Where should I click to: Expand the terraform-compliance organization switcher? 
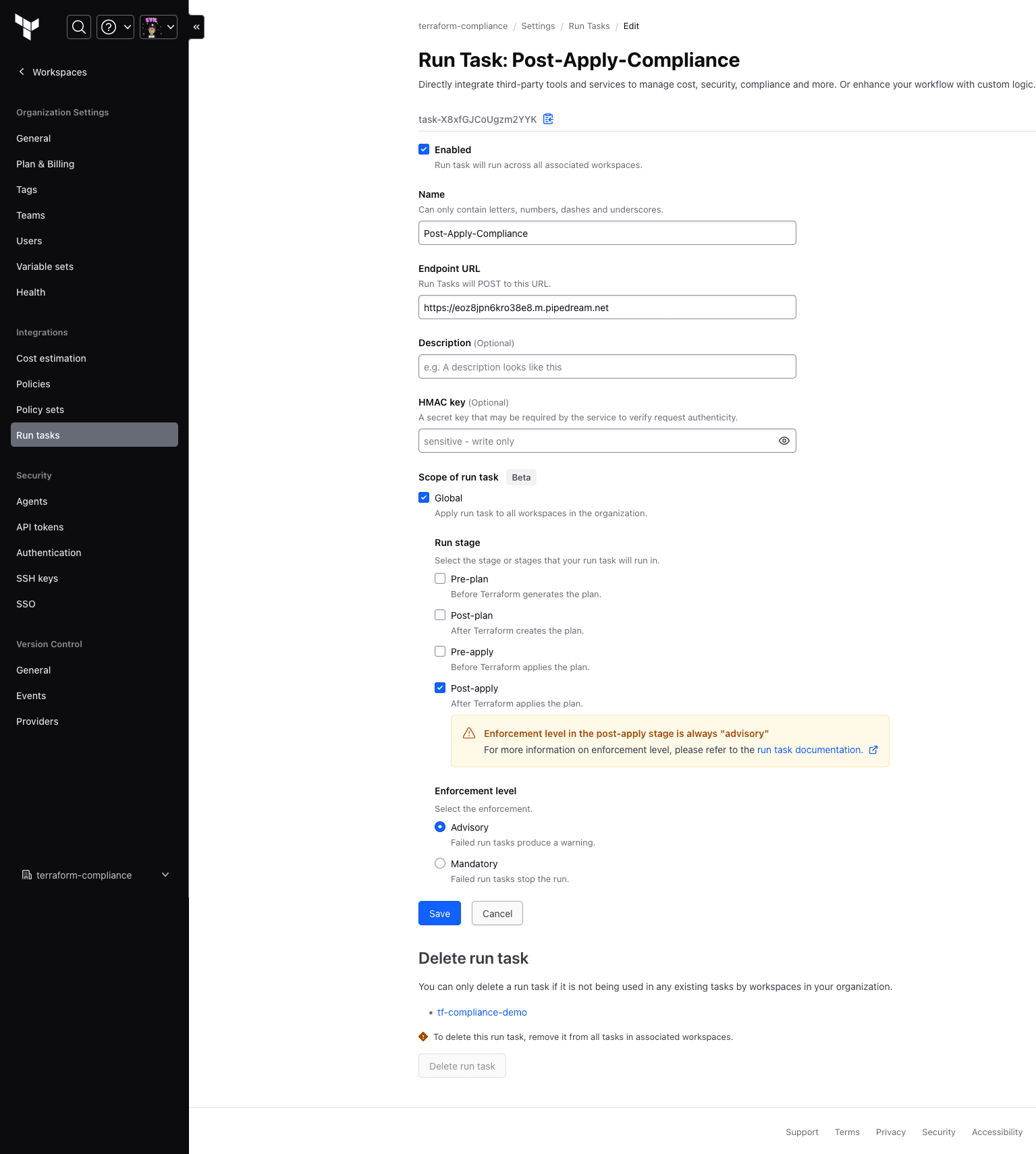165,875
